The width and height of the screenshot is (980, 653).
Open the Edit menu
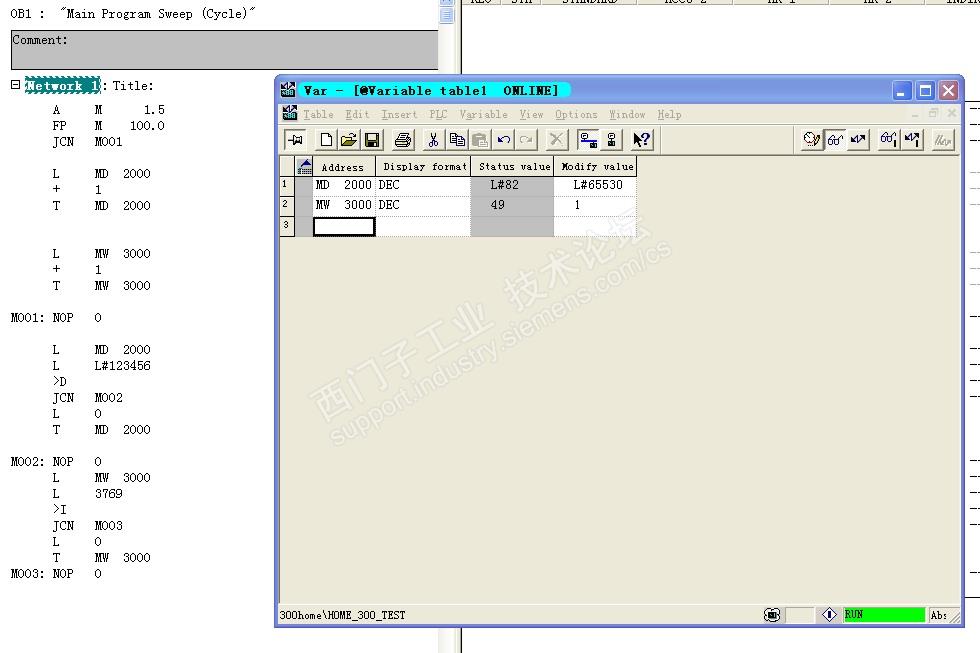pyautogui.click(x=357, y=114)
